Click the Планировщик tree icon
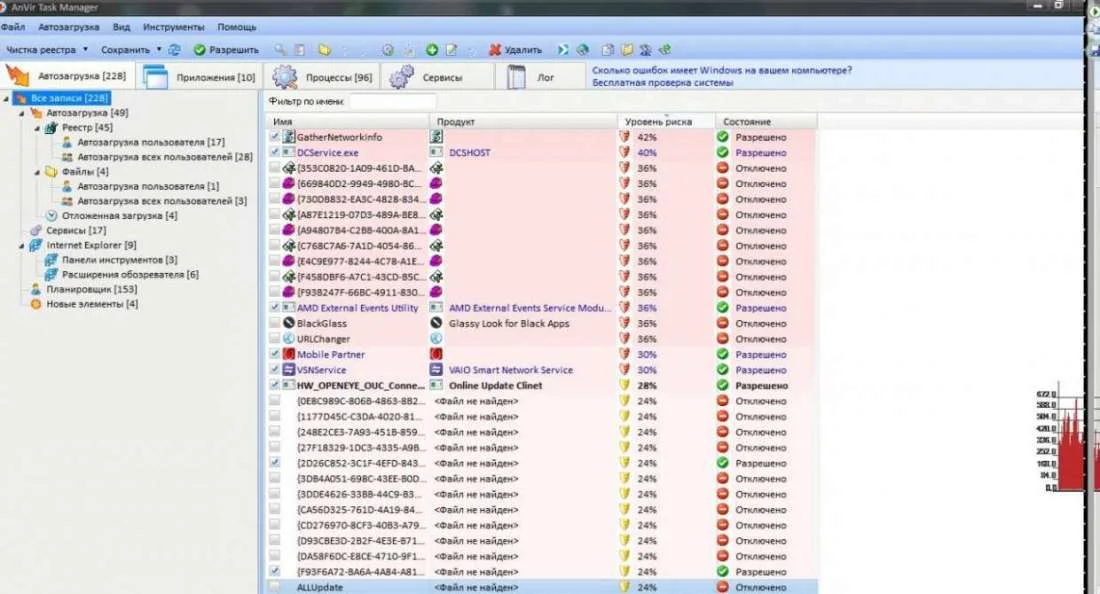Viewport: 1100px width, 594px height. (x=36, y=289)
